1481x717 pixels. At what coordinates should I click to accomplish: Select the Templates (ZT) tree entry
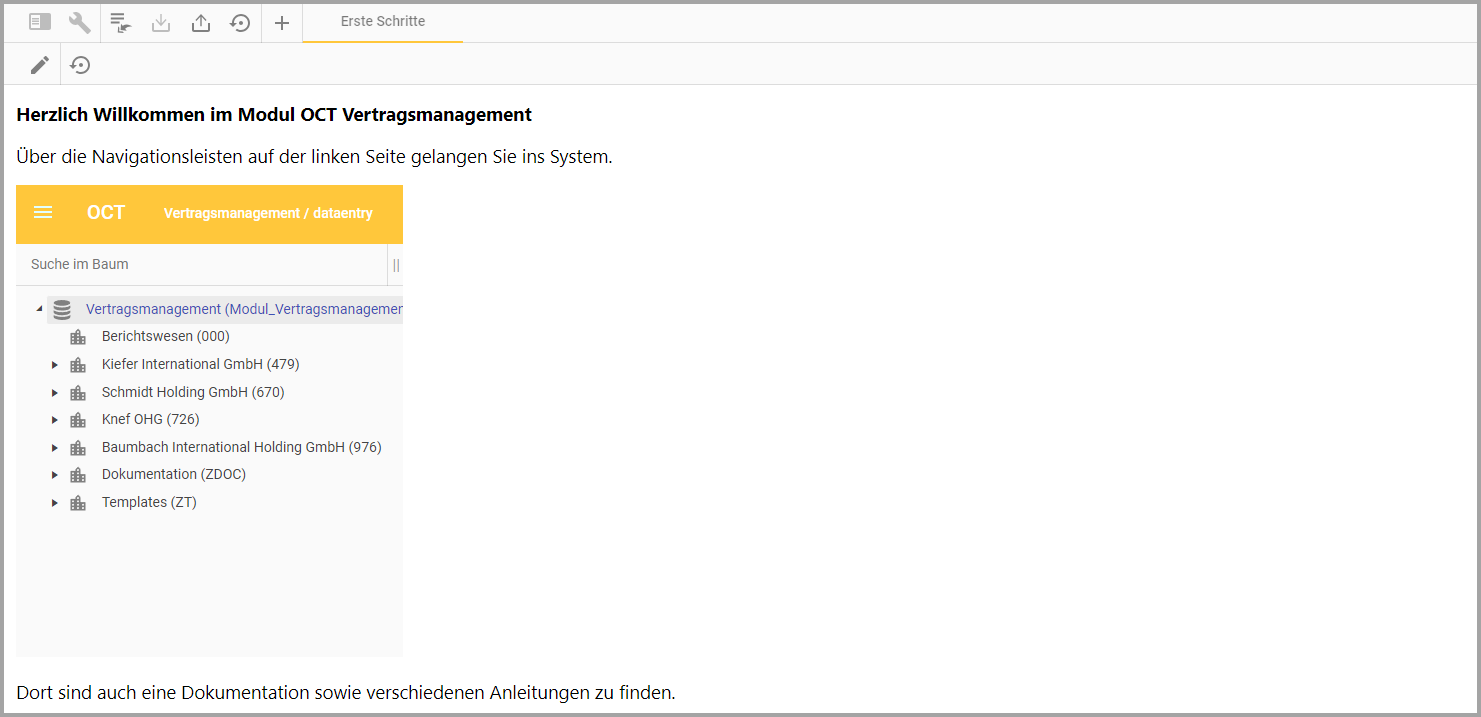coord(149,502)
